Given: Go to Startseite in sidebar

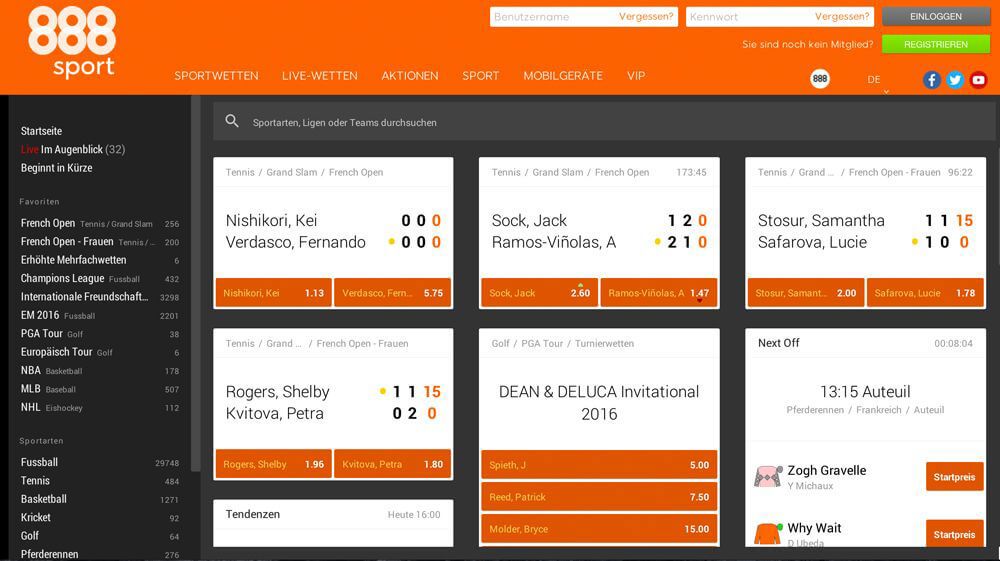Looking at the screenshot, I should click(x=41, y=131).
